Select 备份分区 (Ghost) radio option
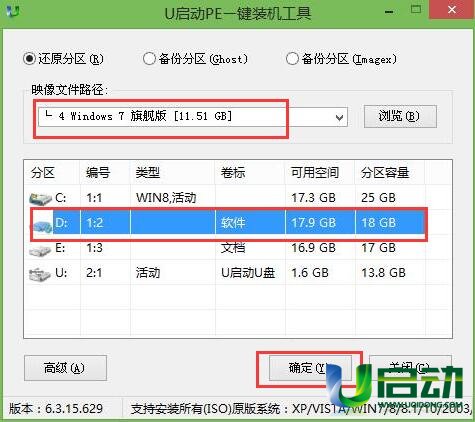 pos(195,59)
